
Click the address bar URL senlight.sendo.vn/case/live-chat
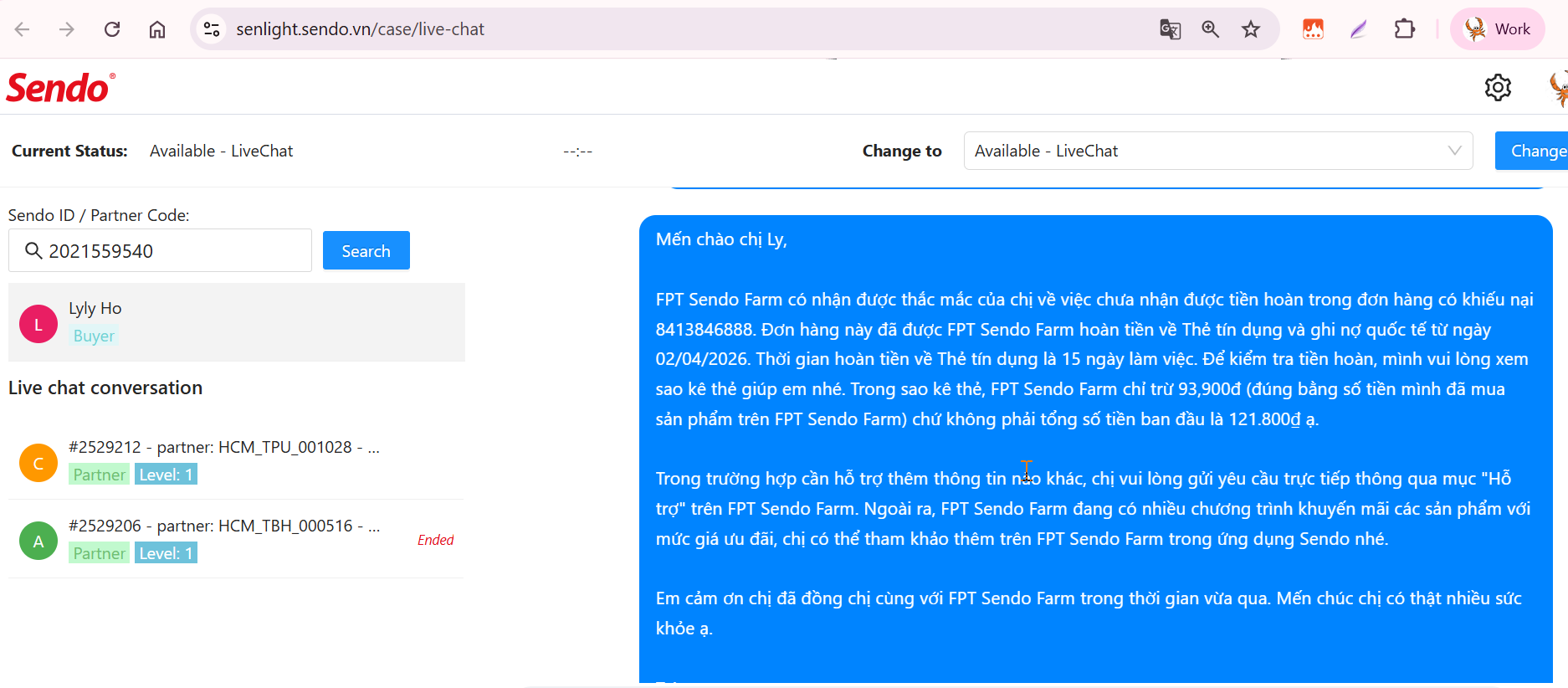click(360, 29)
